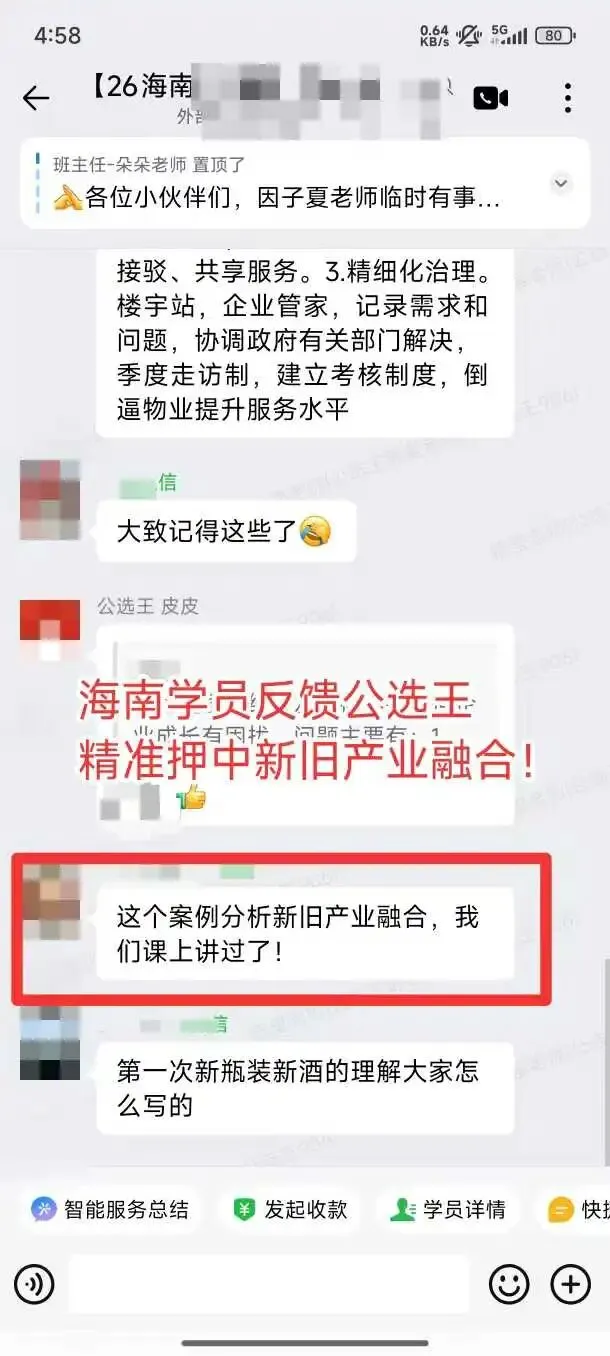This screenshot has width=610, height=1356.
Task: Open 学员详情 shortcut
Action: pyautogui.click(x=449, y=1209)
